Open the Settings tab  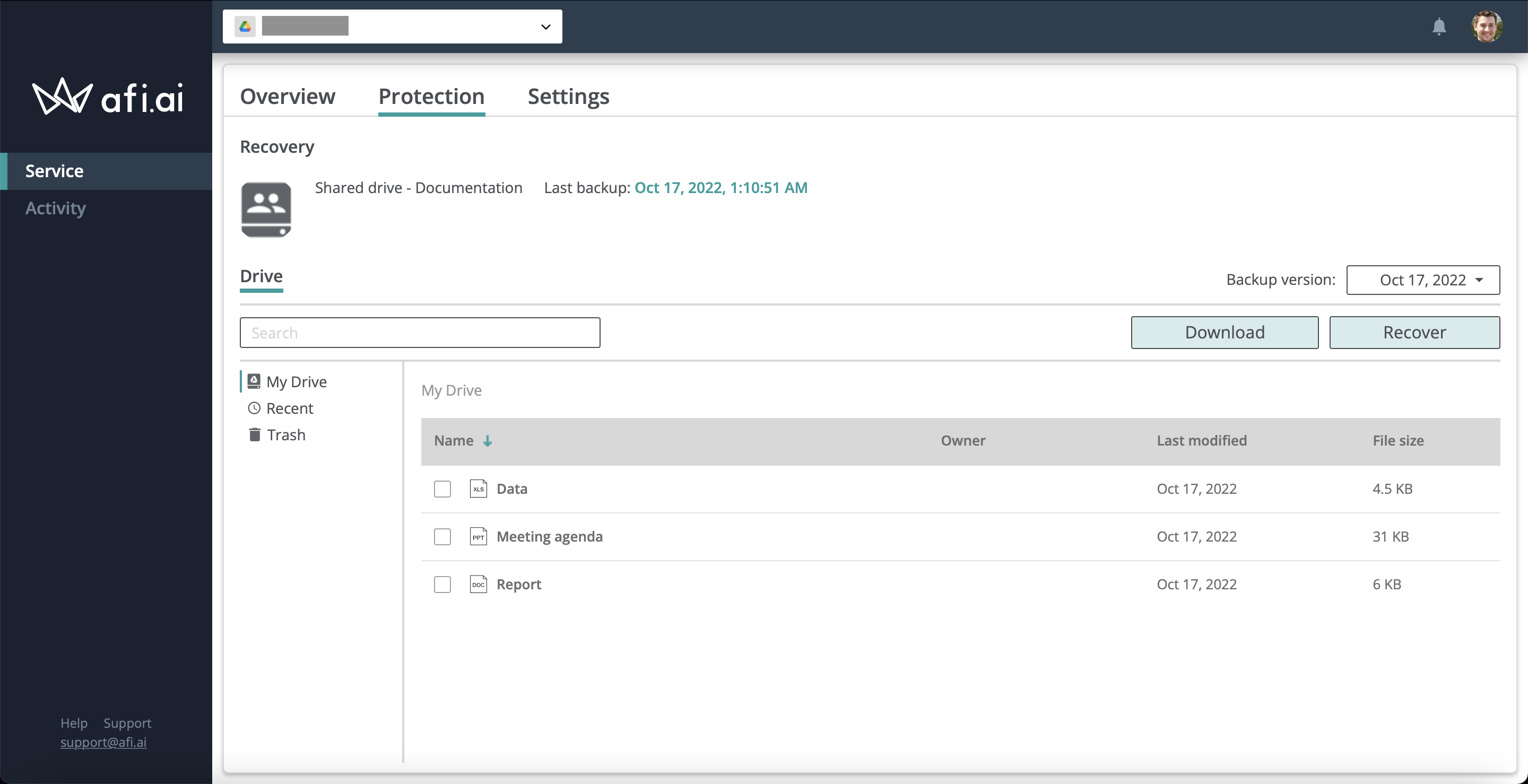568,97
